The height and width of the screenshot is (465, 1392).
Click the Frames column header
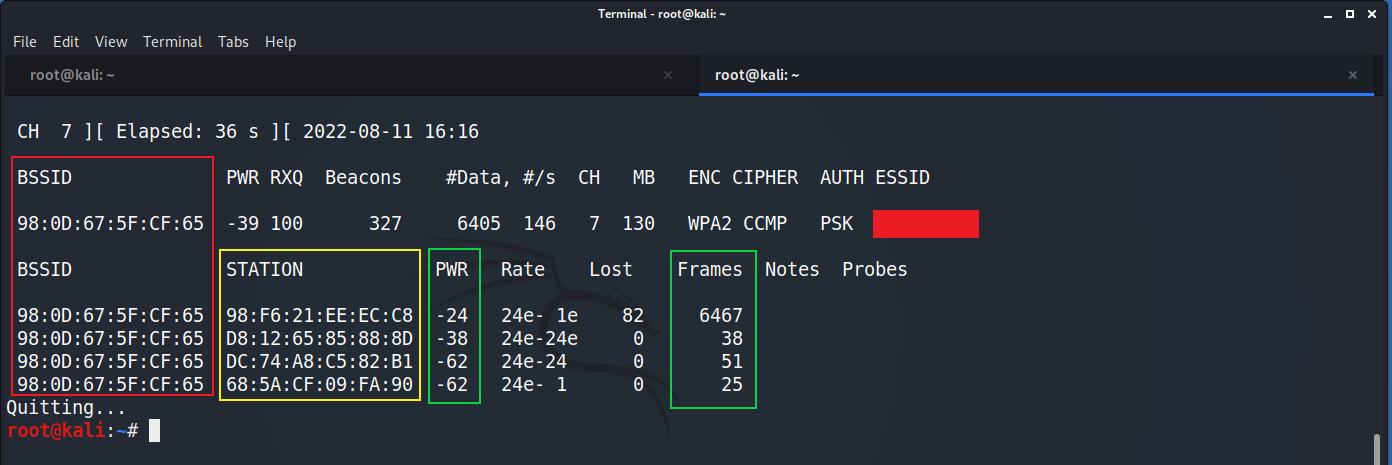(710, 269)
